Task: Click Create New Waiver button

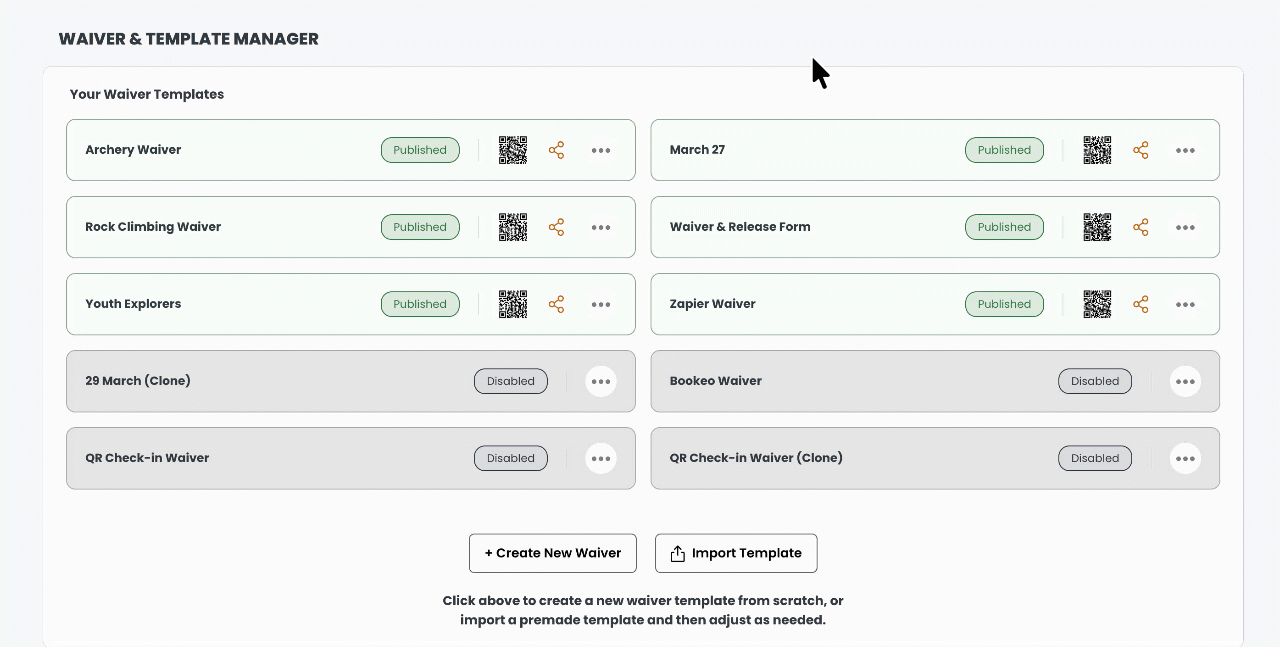Action: (x=553, y=553)
